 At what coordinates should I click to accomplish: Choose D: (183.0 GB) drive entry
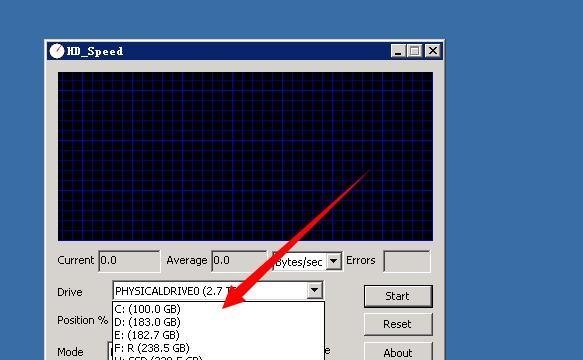click(218, 322)
